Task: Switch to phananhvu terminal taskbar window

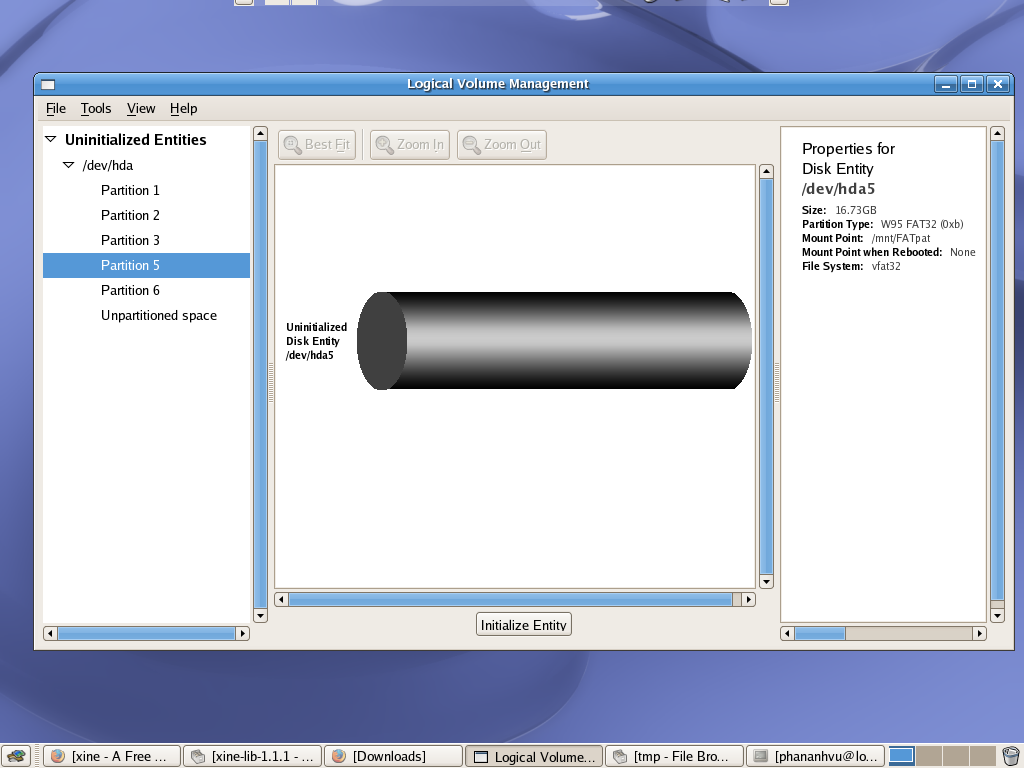Action: click(816, 756)
